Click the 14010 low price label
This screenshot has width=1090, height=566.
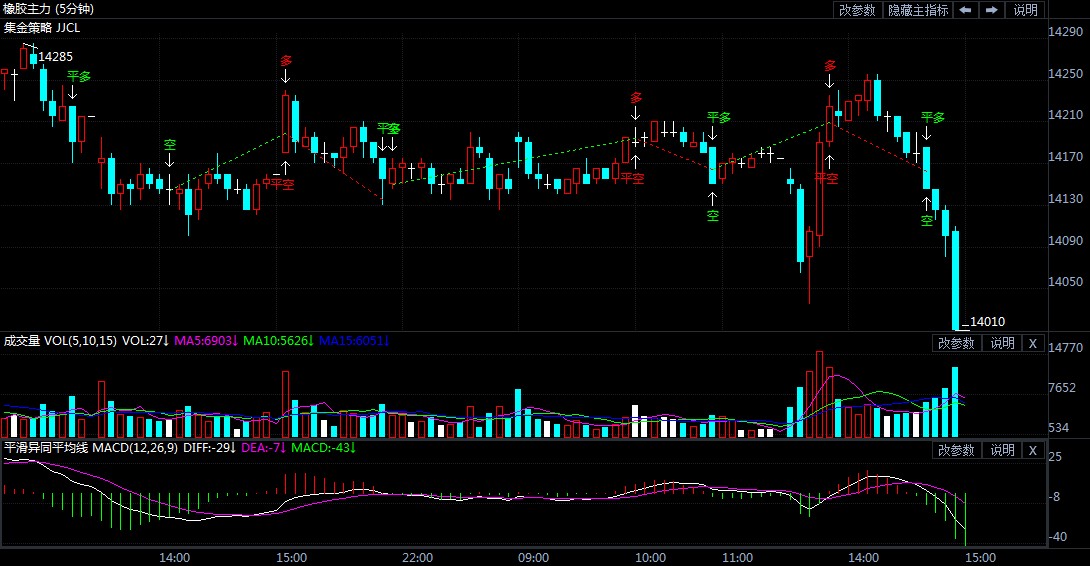tap(987, 321)
